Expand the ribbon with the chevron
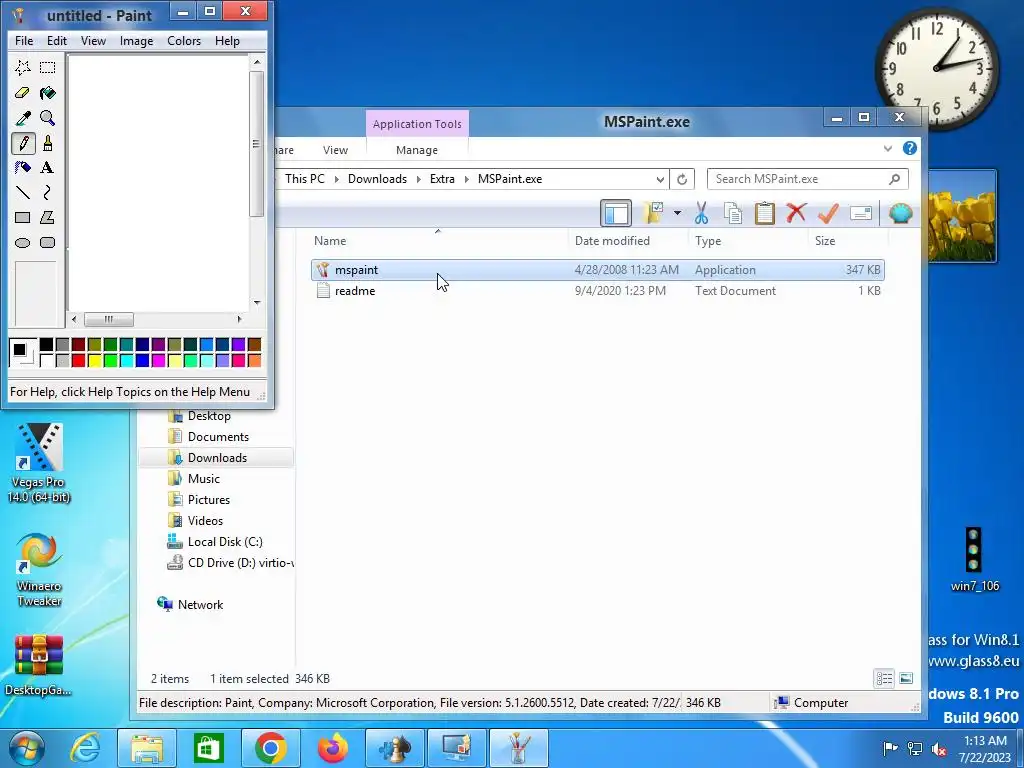The width and height of the screenshot is (1024, 768). click(x=888, y=148)
